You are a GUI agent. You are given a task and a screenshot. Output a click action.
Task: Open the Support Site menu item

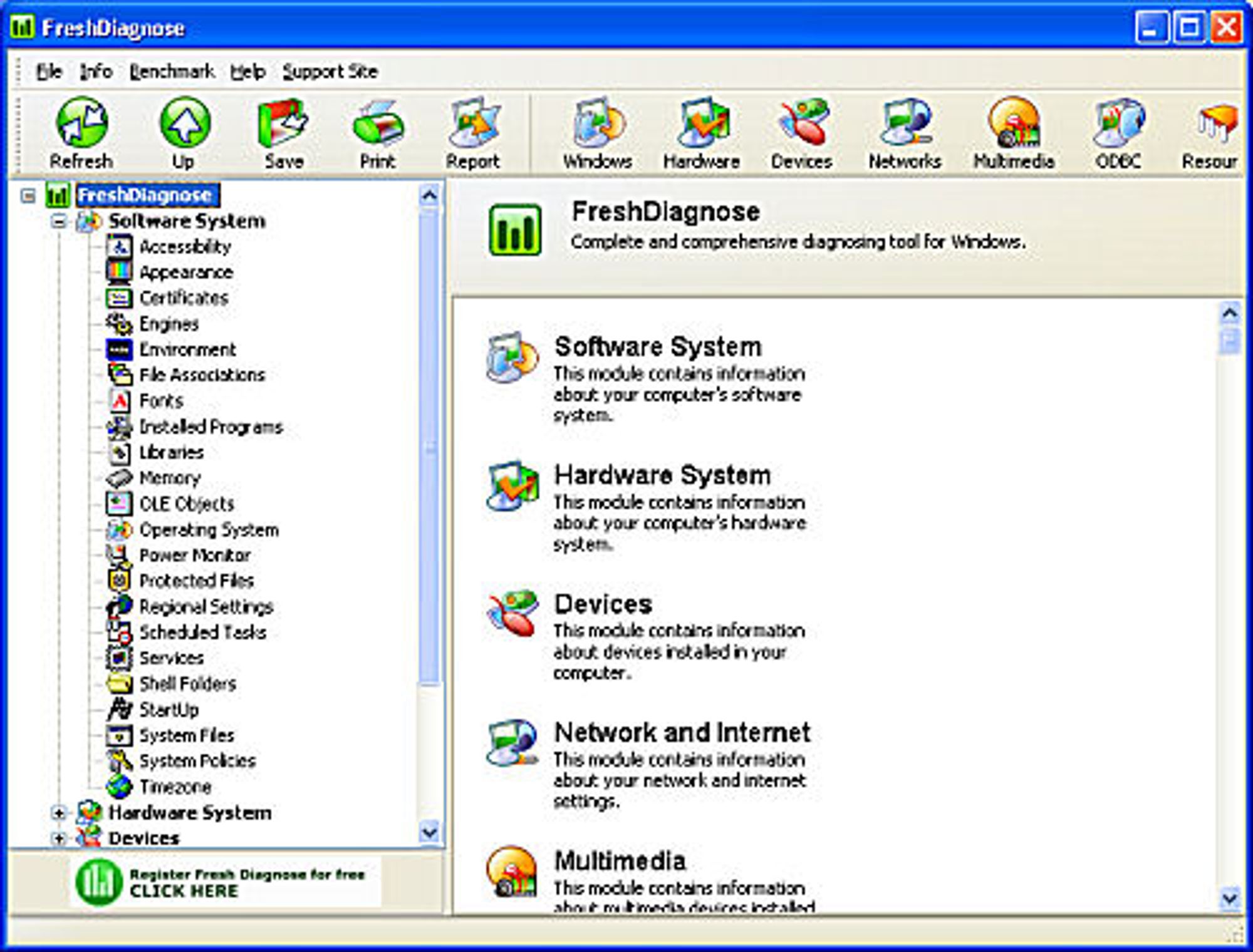330,71
